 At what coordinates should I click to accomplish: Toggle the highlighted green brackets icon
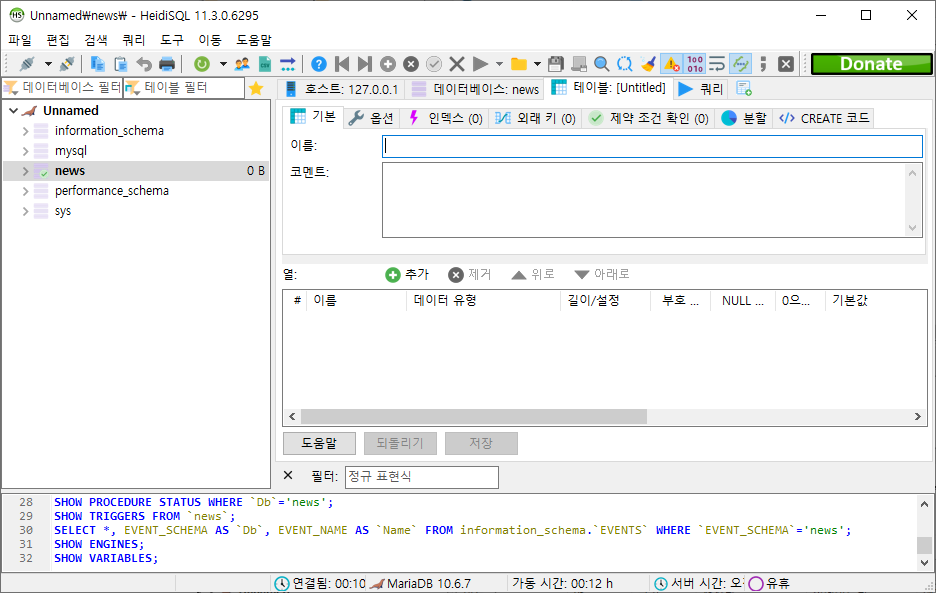click(x=741, y=64)
